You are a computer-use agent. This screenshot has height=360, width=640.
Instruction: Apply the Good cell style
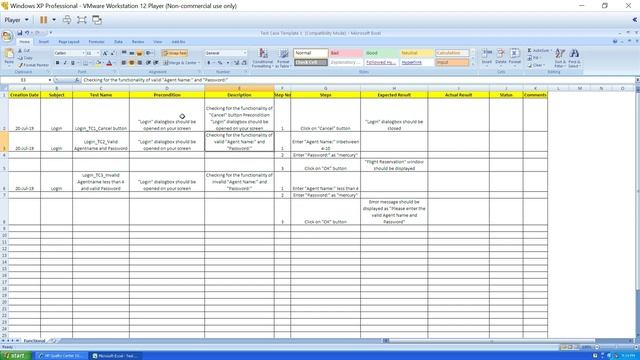[381, 53]
